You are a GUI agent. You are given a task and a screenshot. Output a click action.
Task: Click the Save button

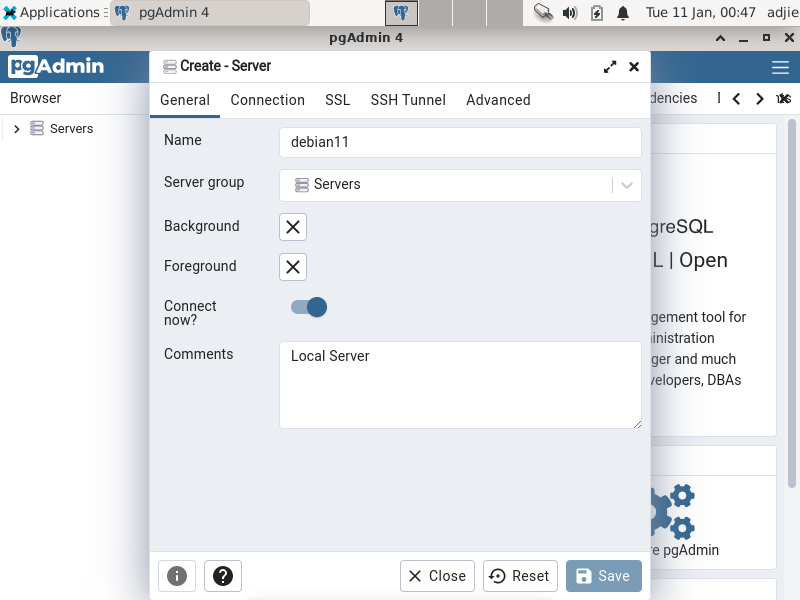(604, 576)
